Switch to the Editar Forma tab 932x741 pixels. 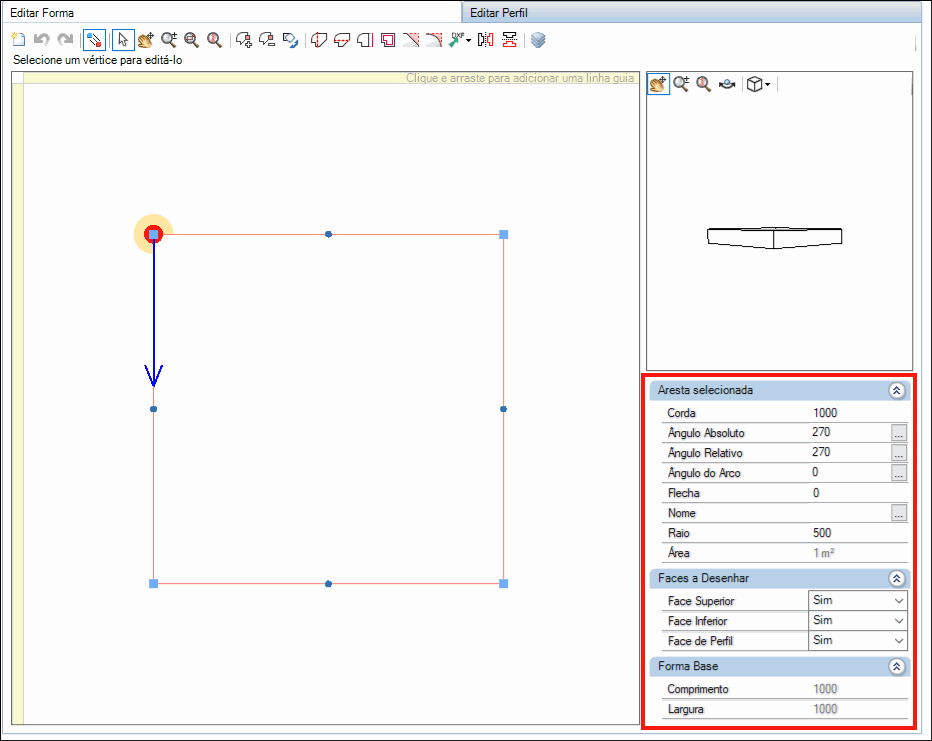42,12
